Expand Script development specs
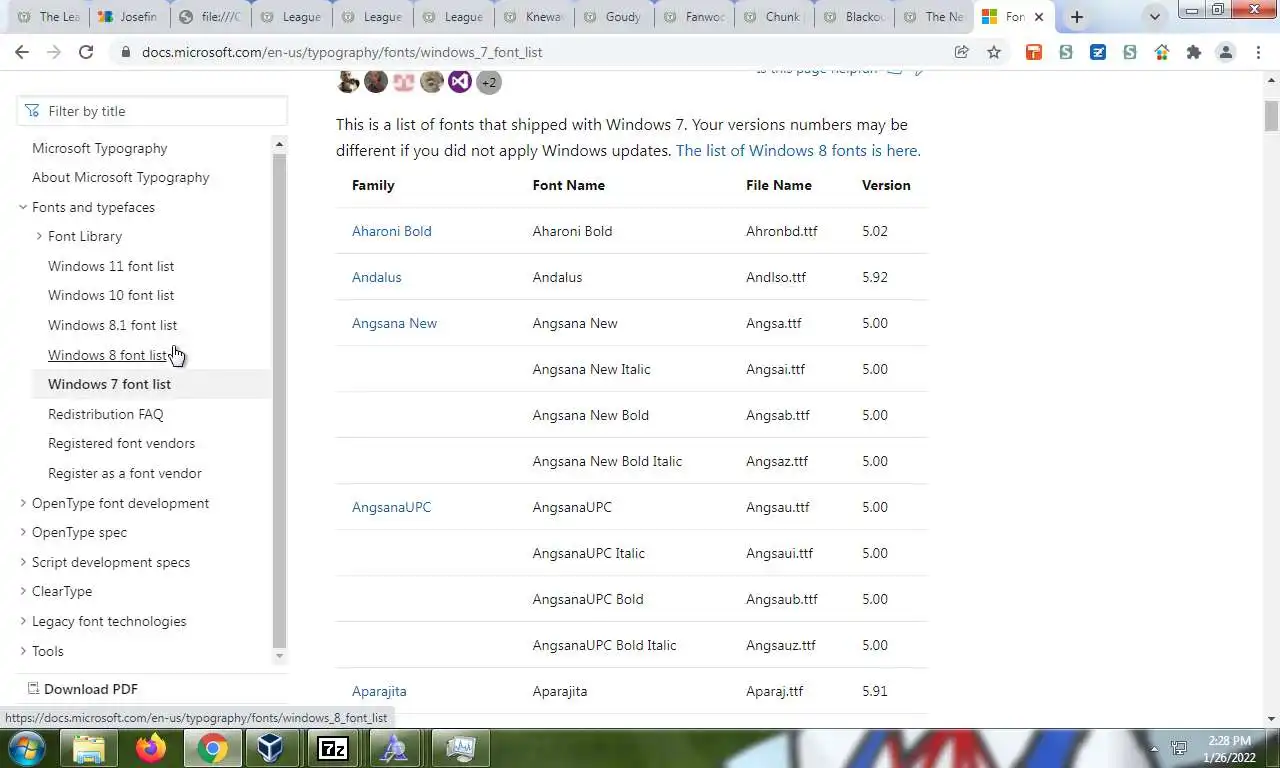 pyautogui.click(x=23, y=562)
